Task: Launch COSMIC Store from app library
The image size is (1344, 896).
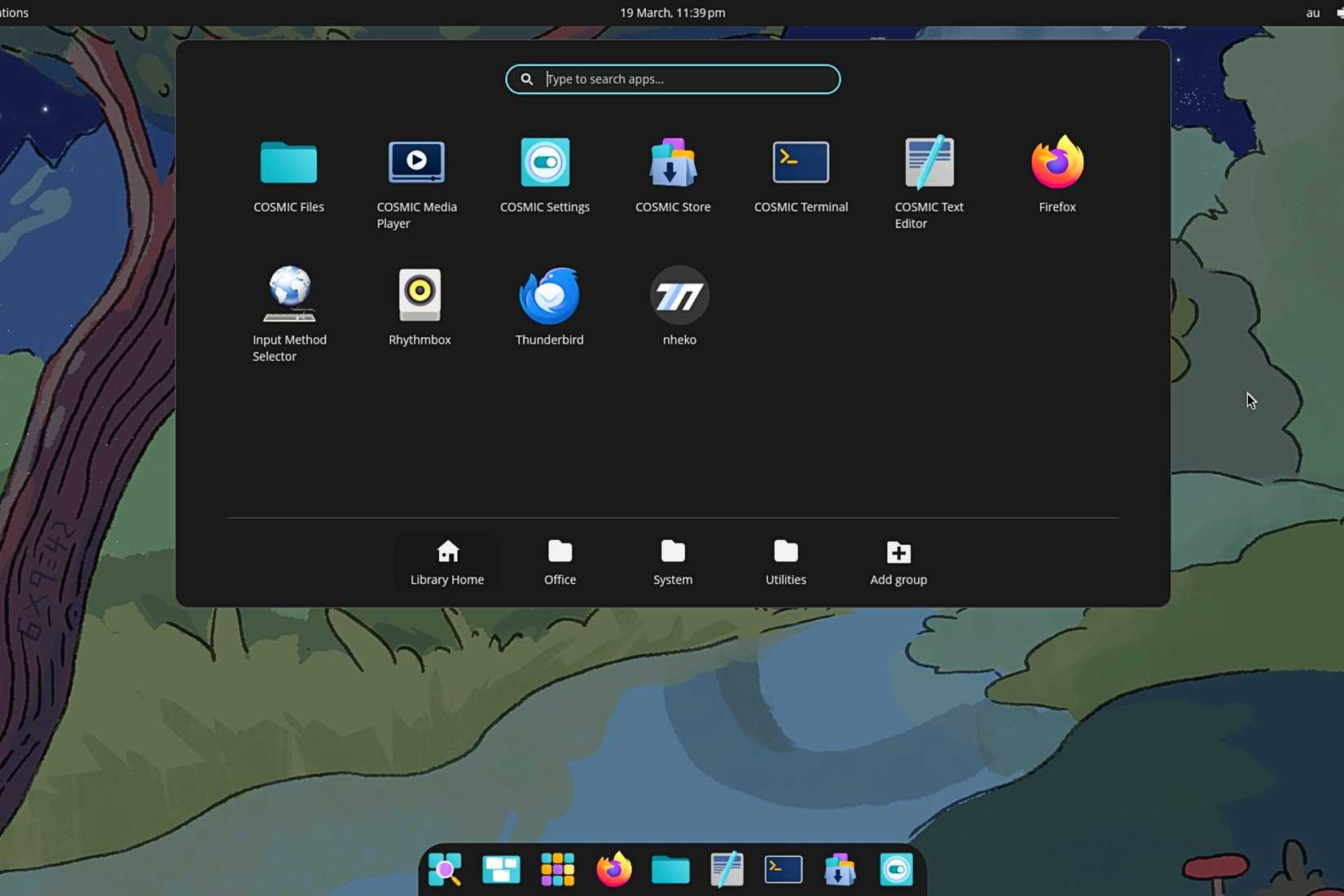Action: click(673, 174)
